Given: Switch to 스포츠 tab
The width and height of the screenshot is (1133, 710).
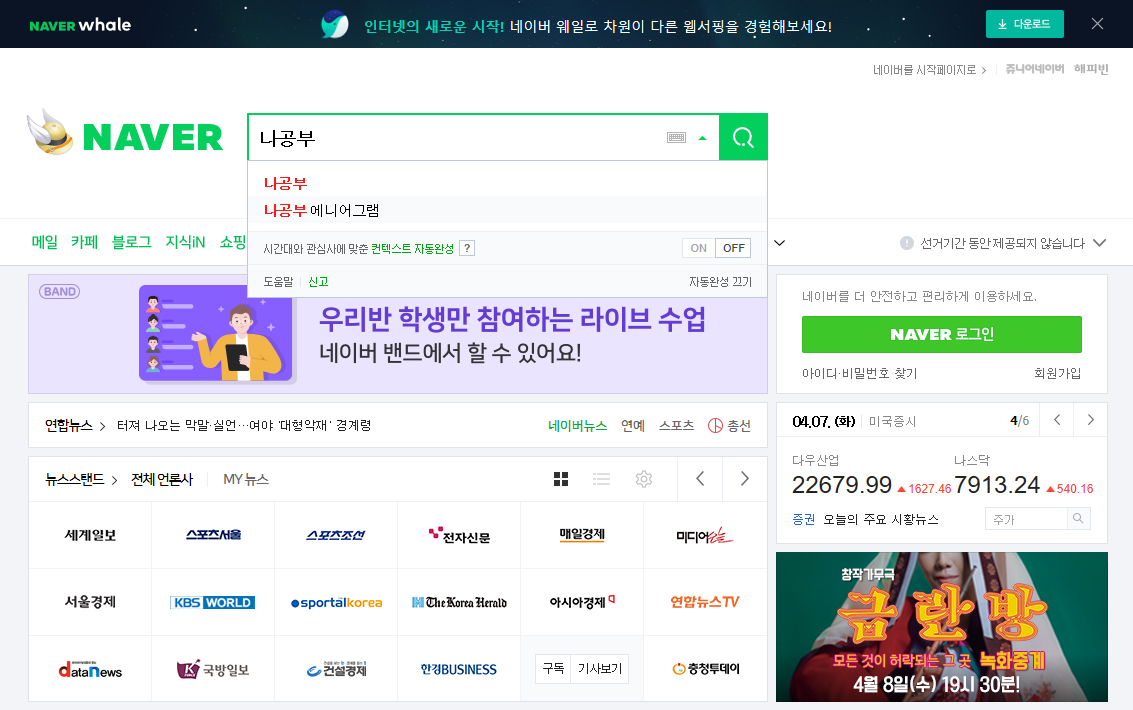Looking at the screenshot, I should [676, 426].
